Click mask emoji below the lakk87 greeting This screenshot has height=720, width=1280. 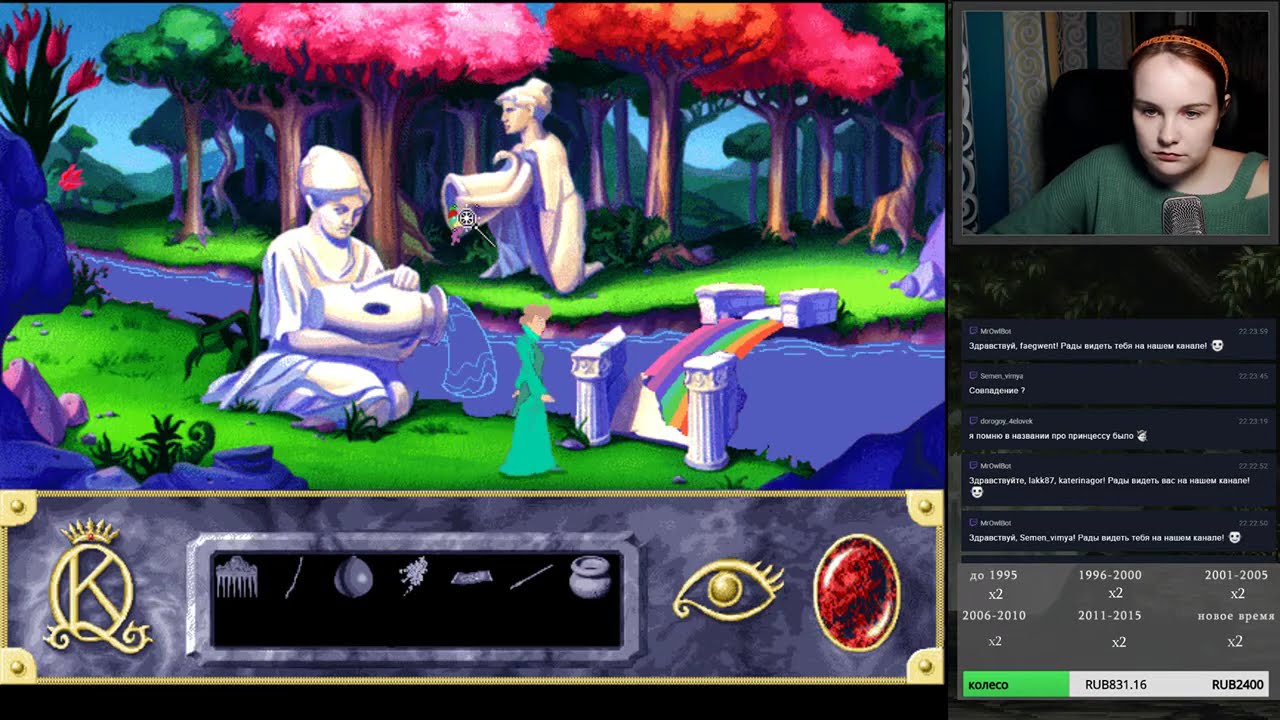[977, 492]
